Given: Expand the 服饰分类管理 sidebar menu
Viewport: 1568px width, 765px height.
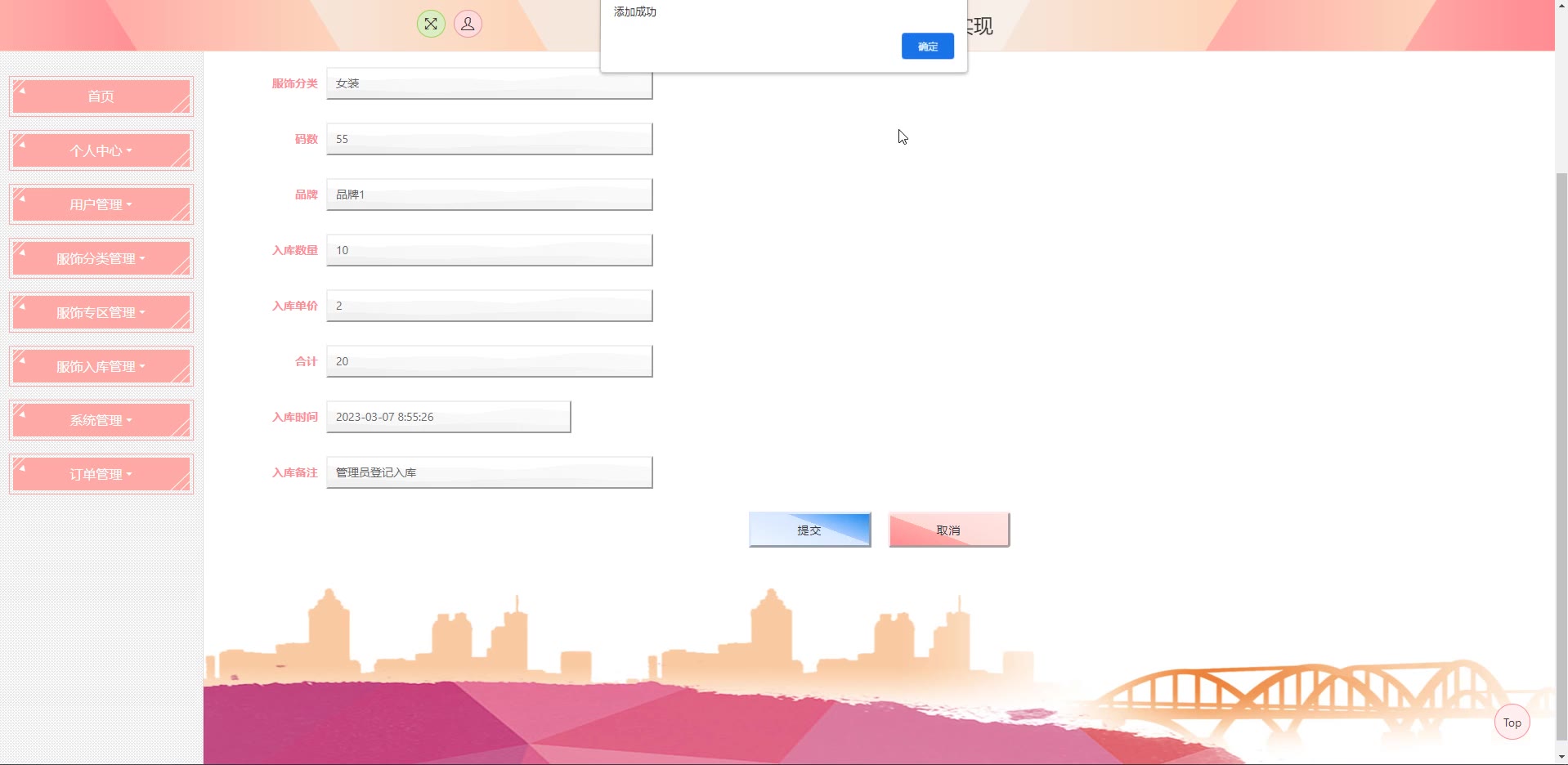Looking at the screenshot, I should [x=101, y=258].
